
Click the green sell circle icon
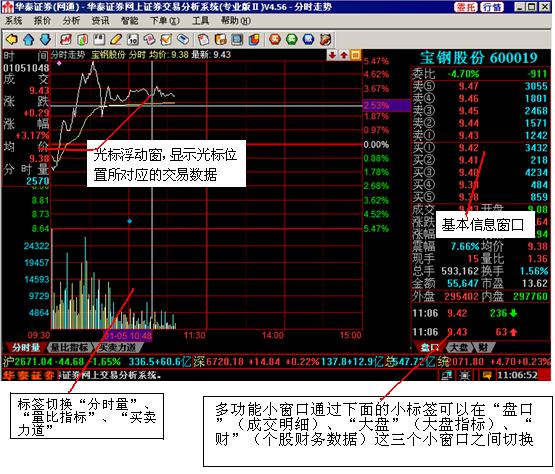292,39
